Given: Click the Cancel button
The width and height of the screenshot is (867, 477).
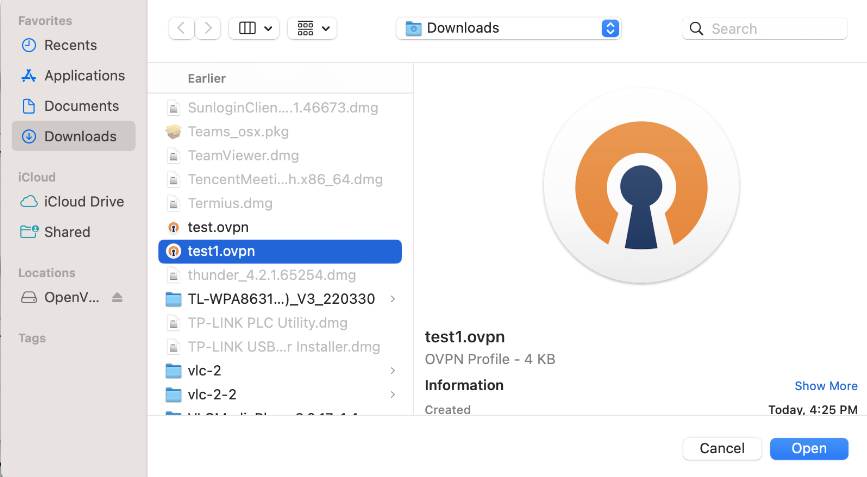Looking at the screenshot, I should (722, 448).
